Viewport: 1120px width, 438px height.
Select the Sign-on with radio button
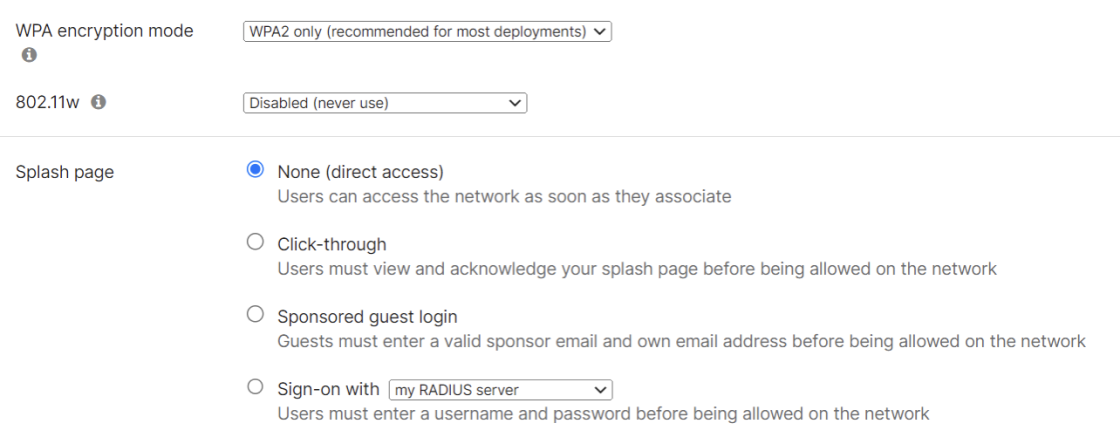(x=255, y=387)
